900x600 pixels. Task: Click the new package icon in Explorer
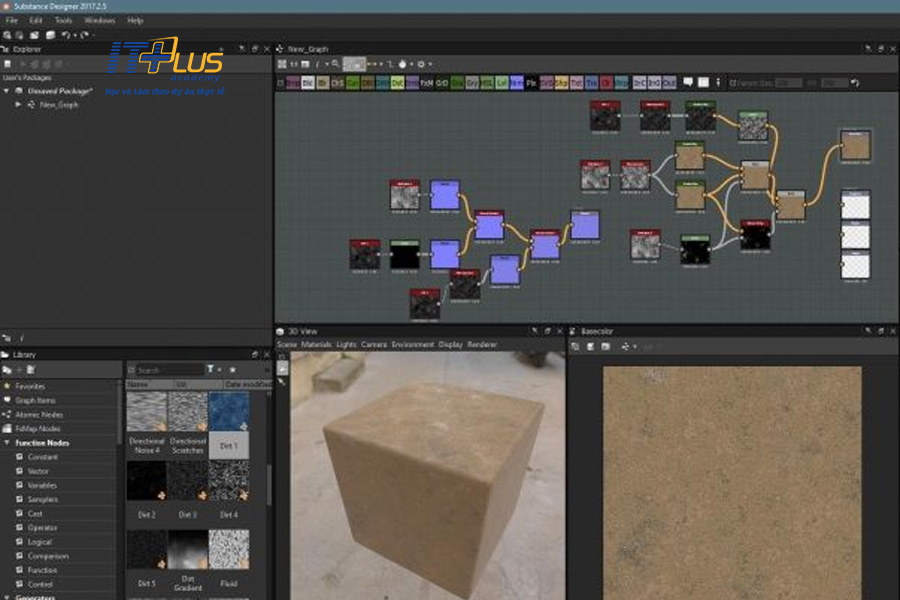(x=9, y=64)
